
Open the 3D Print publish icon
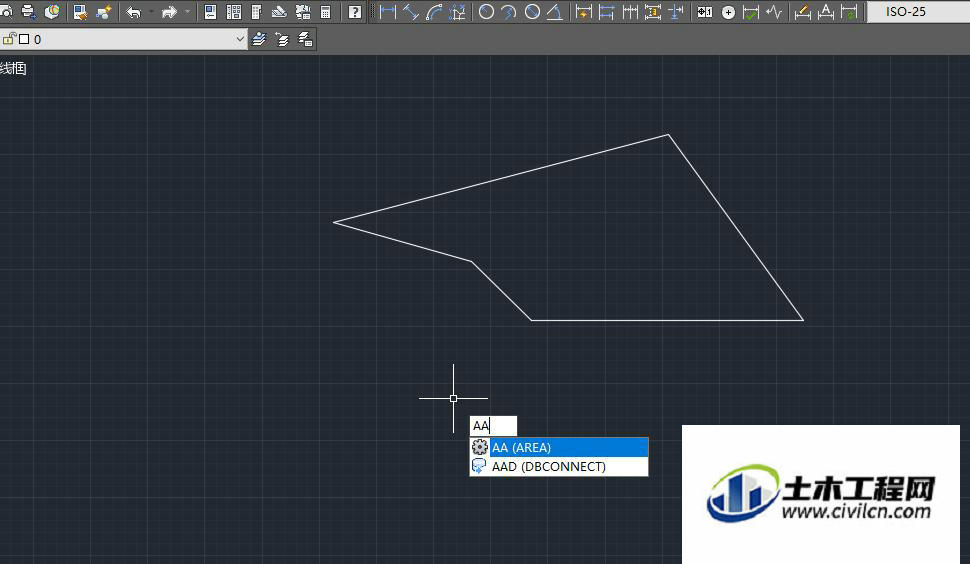pyautogui.click(x=53, y=11)
